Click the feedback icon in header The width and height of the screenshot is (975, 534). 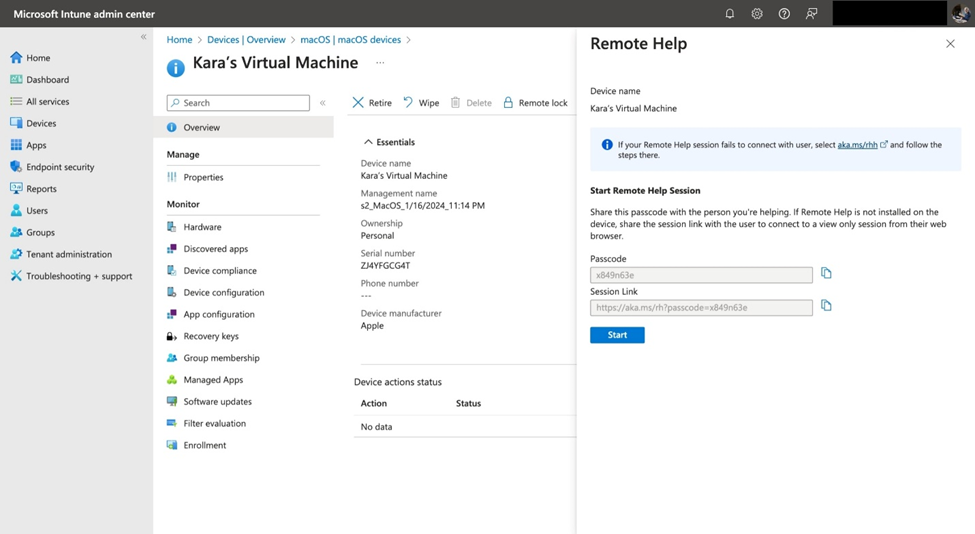[x=811, y=14]
